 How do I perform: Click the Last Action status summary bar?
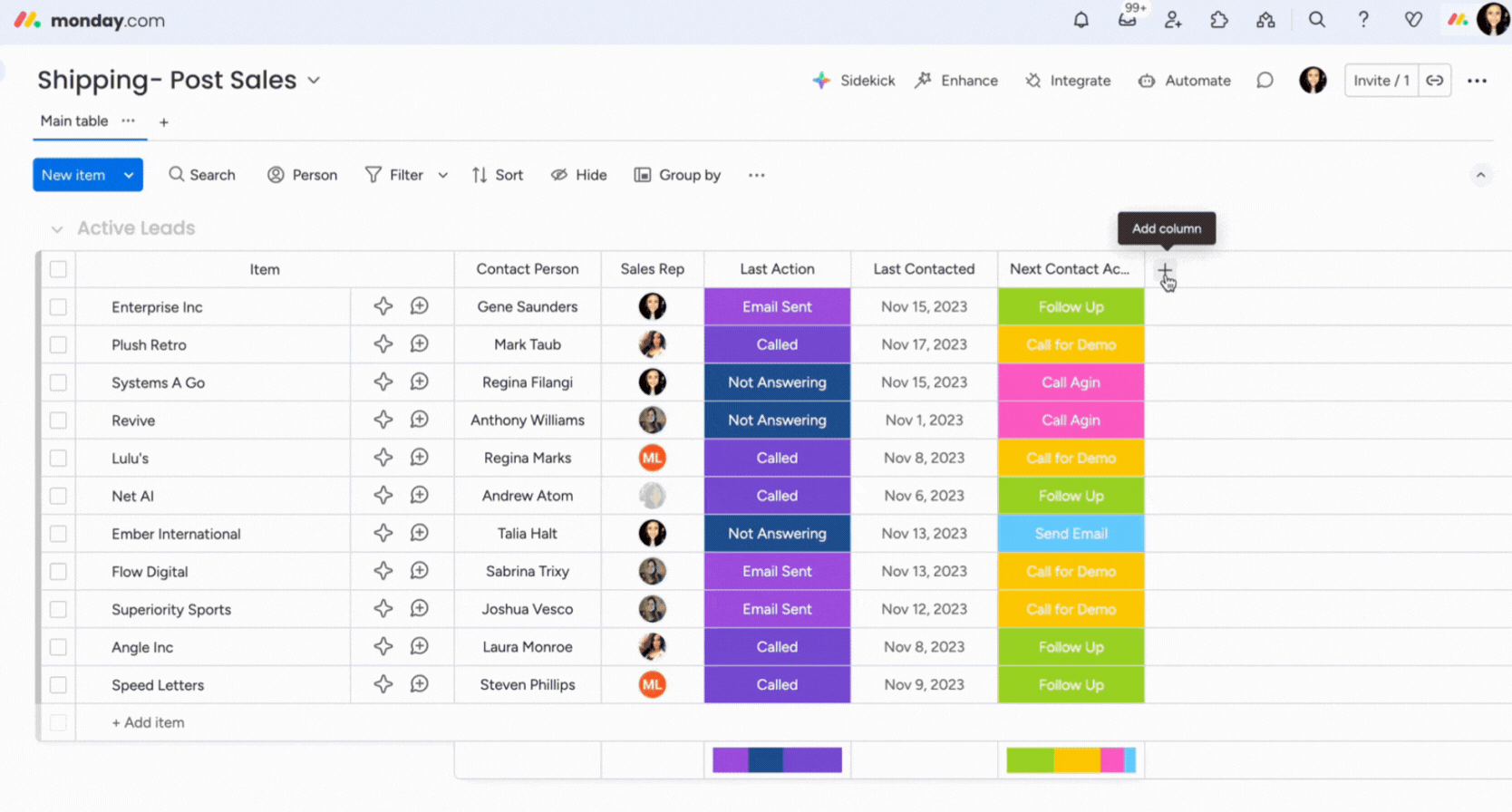click(777, 759)
